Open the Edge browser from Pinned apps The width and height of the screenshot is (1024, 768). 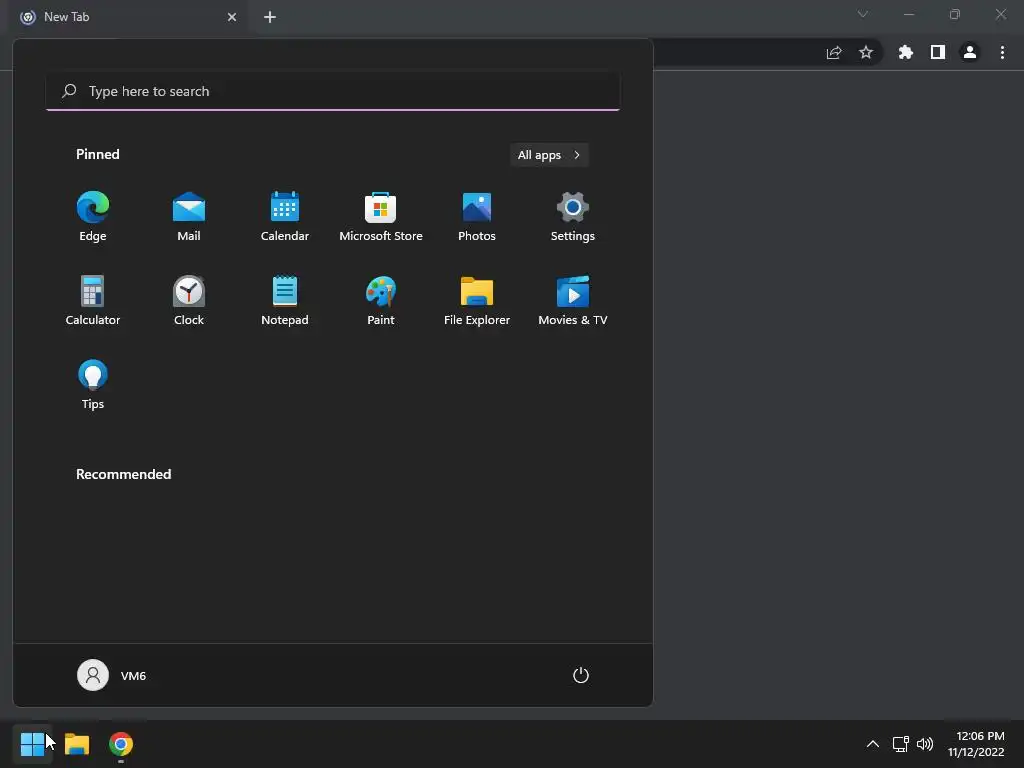[93, 217]
